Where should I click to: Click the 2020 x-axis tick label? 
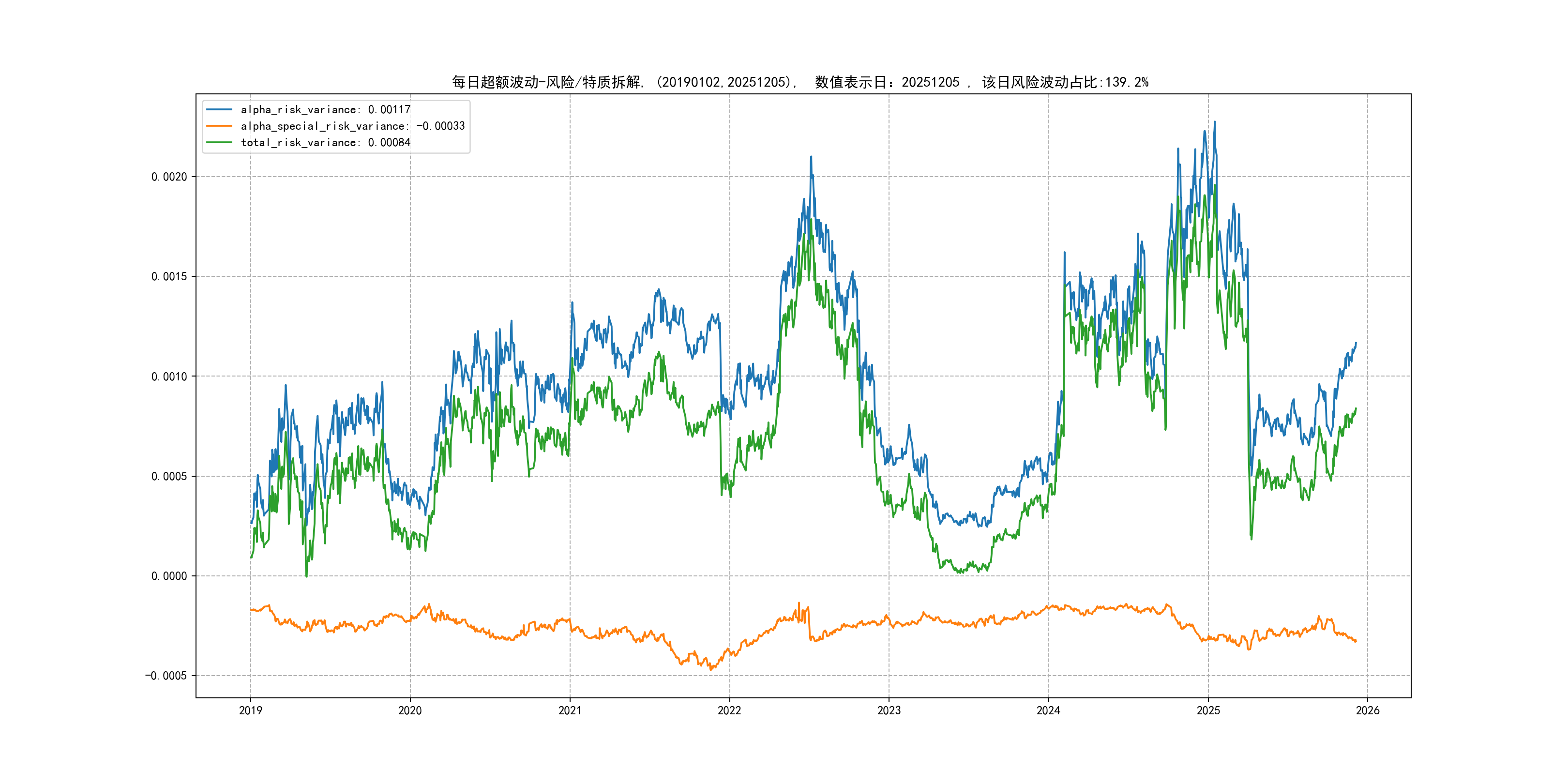[x=409, y=710]
